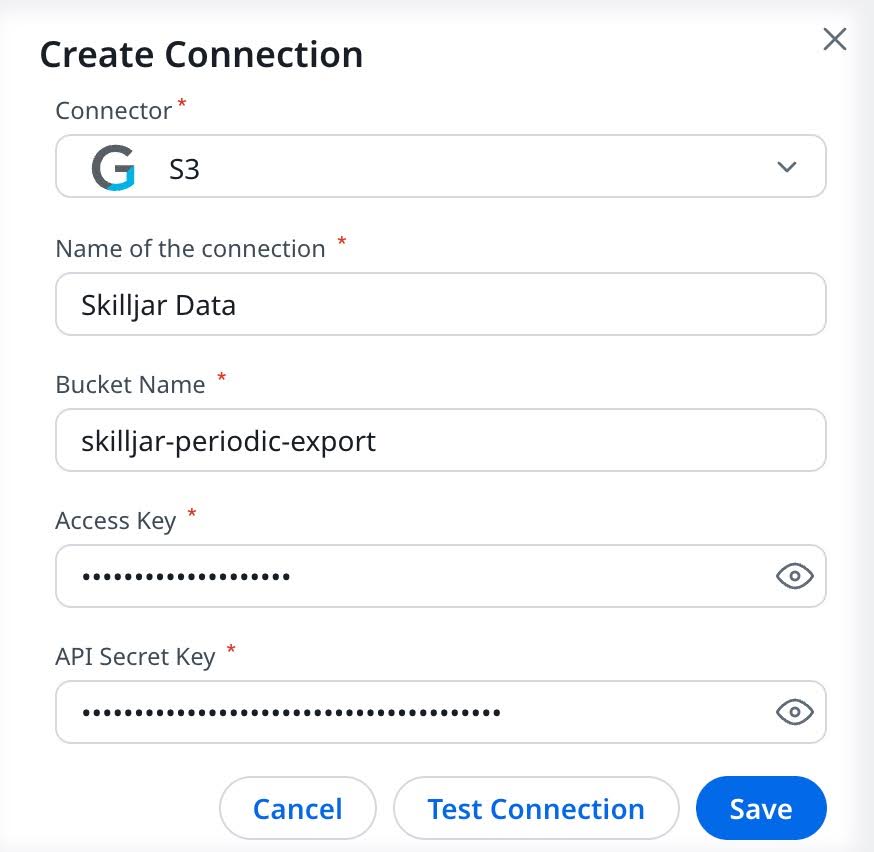The height and width of the screenshot is (852, 874).
Task: Click skilljar-periodic-export text
Action: click(x=228, y=441)
